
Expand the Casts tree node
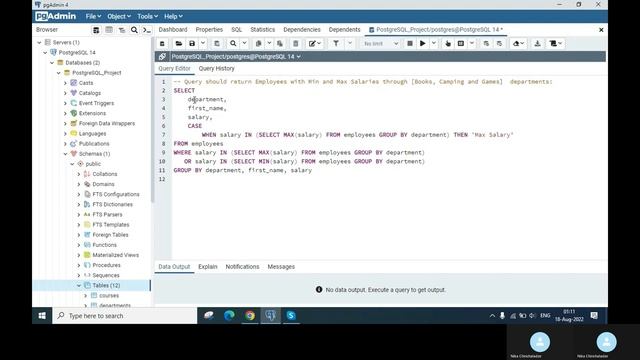pos(65,83)
